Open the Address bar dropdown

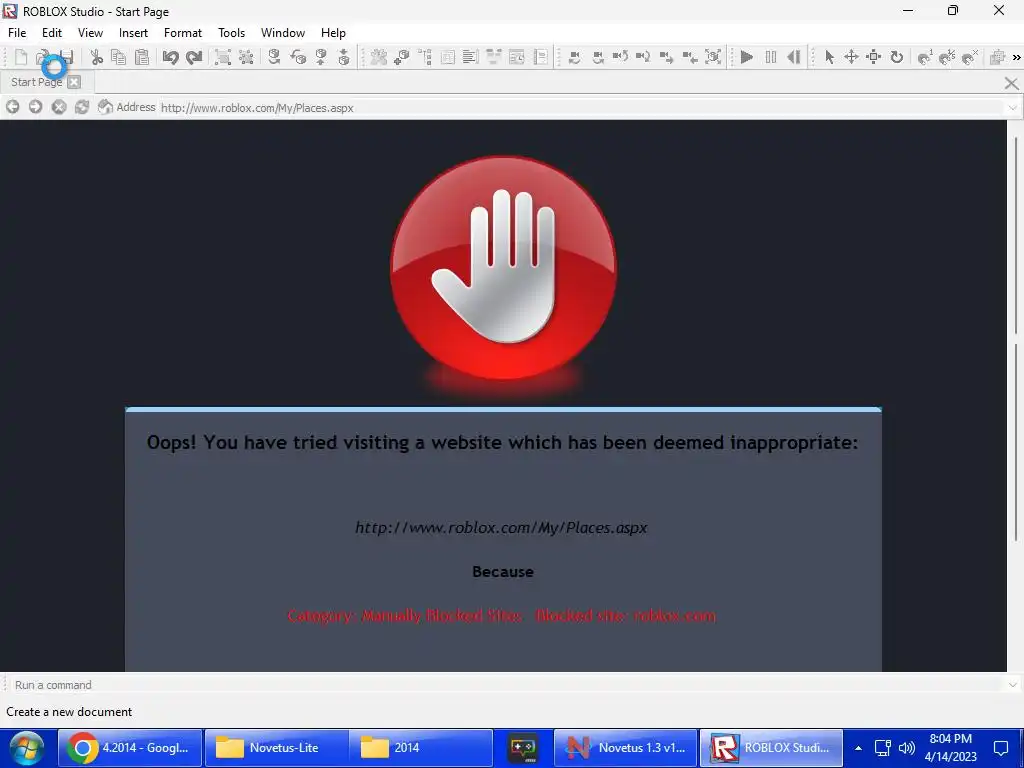click(1012, 108)
